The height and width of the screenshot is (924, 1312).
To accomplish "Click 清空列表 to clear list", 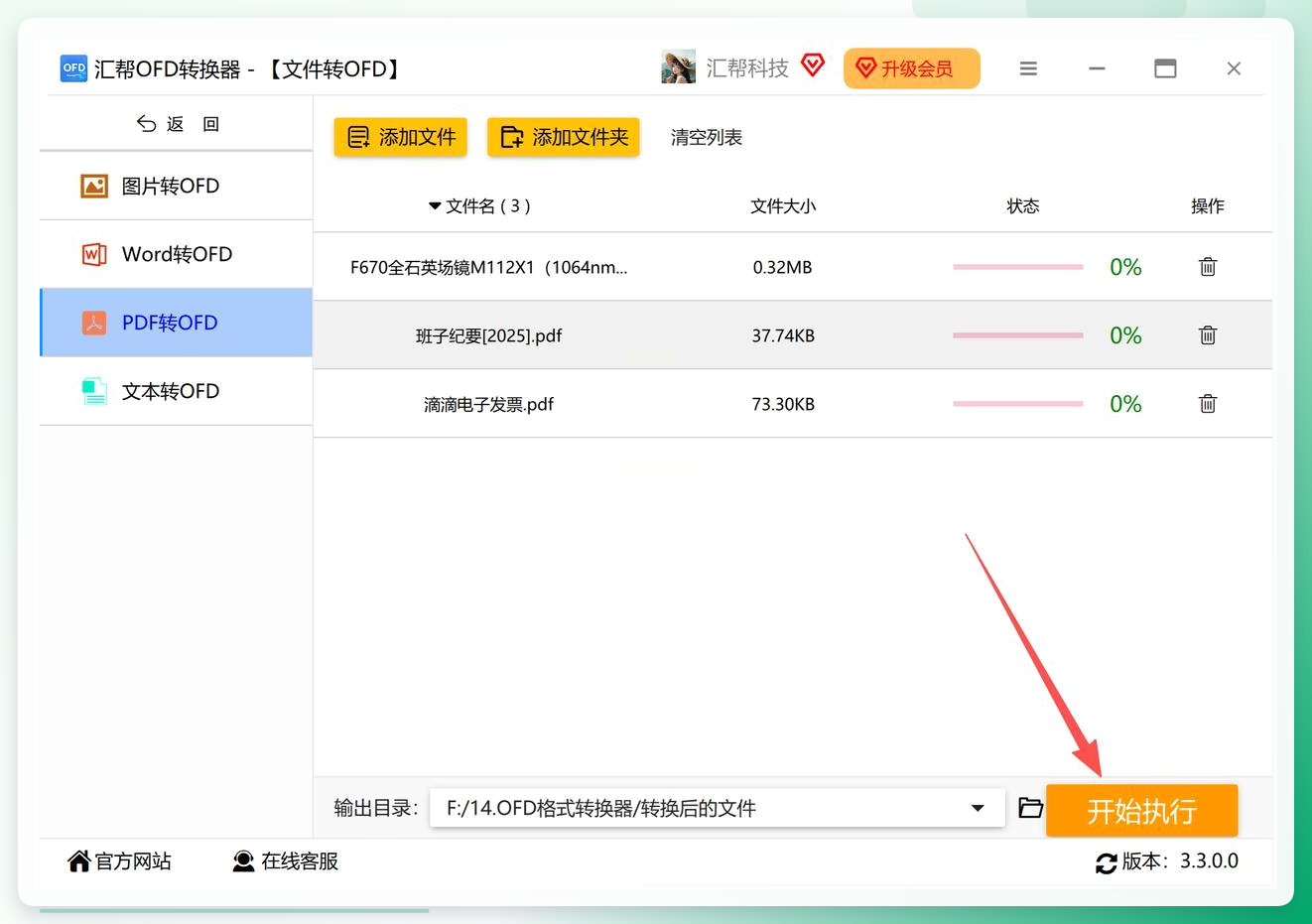I will [707, 137].
